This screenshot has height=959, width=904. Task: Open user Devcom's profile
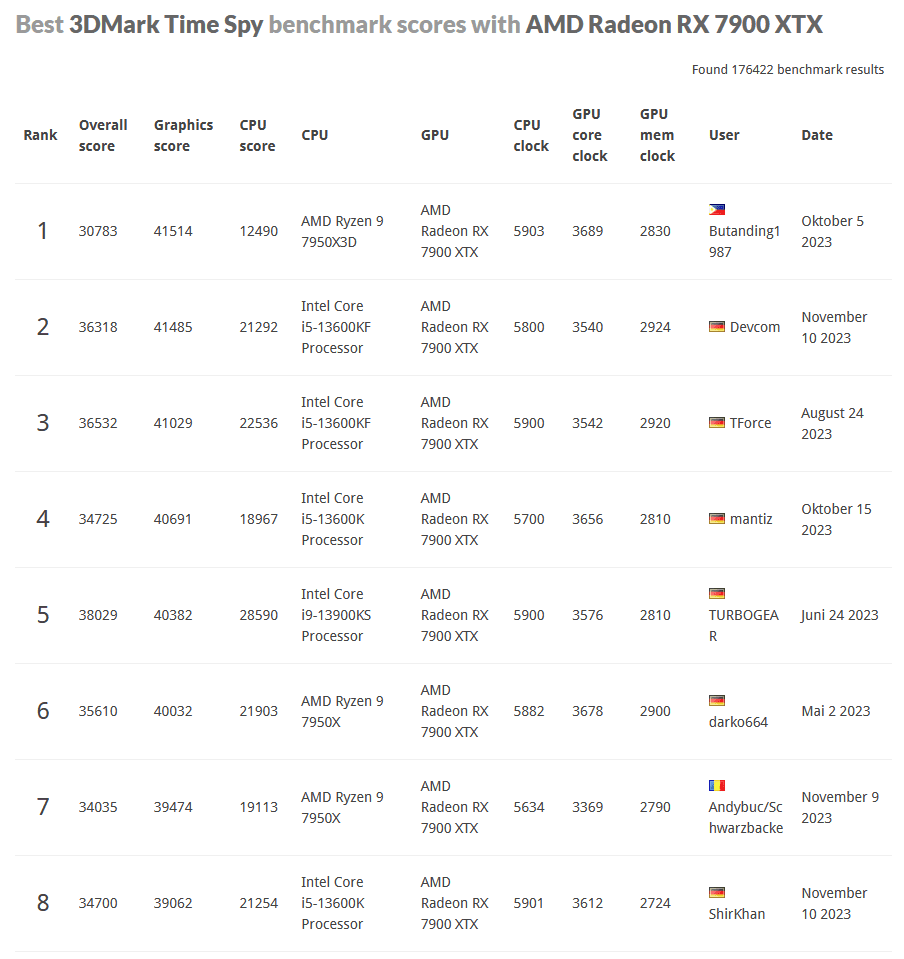pos(755,327)
